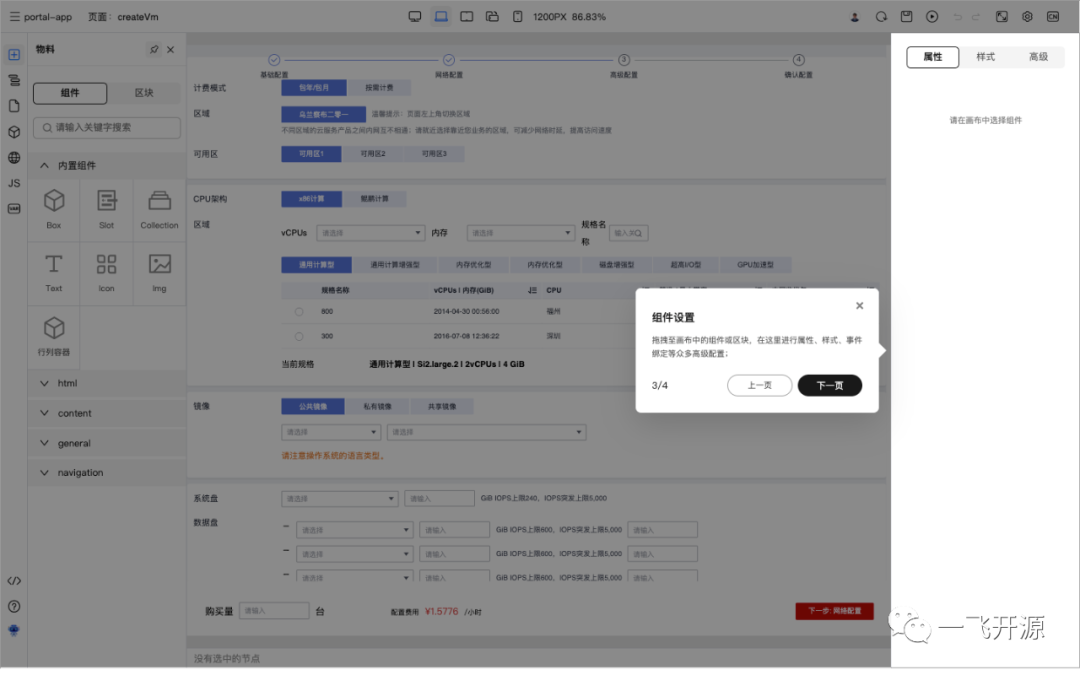Close the 物料 panel

coord(171,50)
